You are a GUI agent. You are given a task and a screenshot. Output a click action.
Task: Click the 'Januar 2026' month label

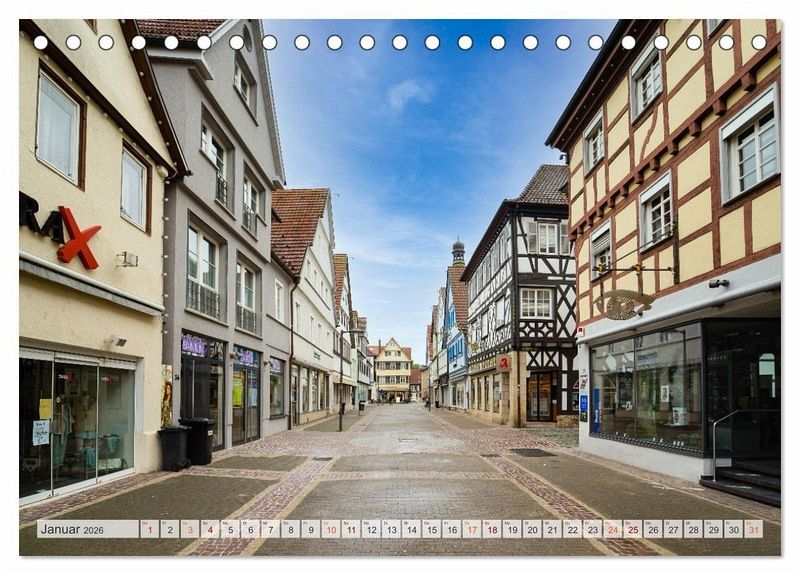pyautogui.click(x=72, y=530)
